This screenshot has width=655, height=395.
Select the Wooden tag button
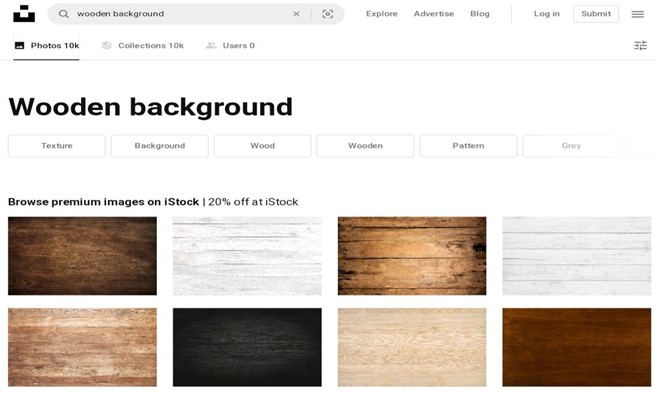point(365,146)
